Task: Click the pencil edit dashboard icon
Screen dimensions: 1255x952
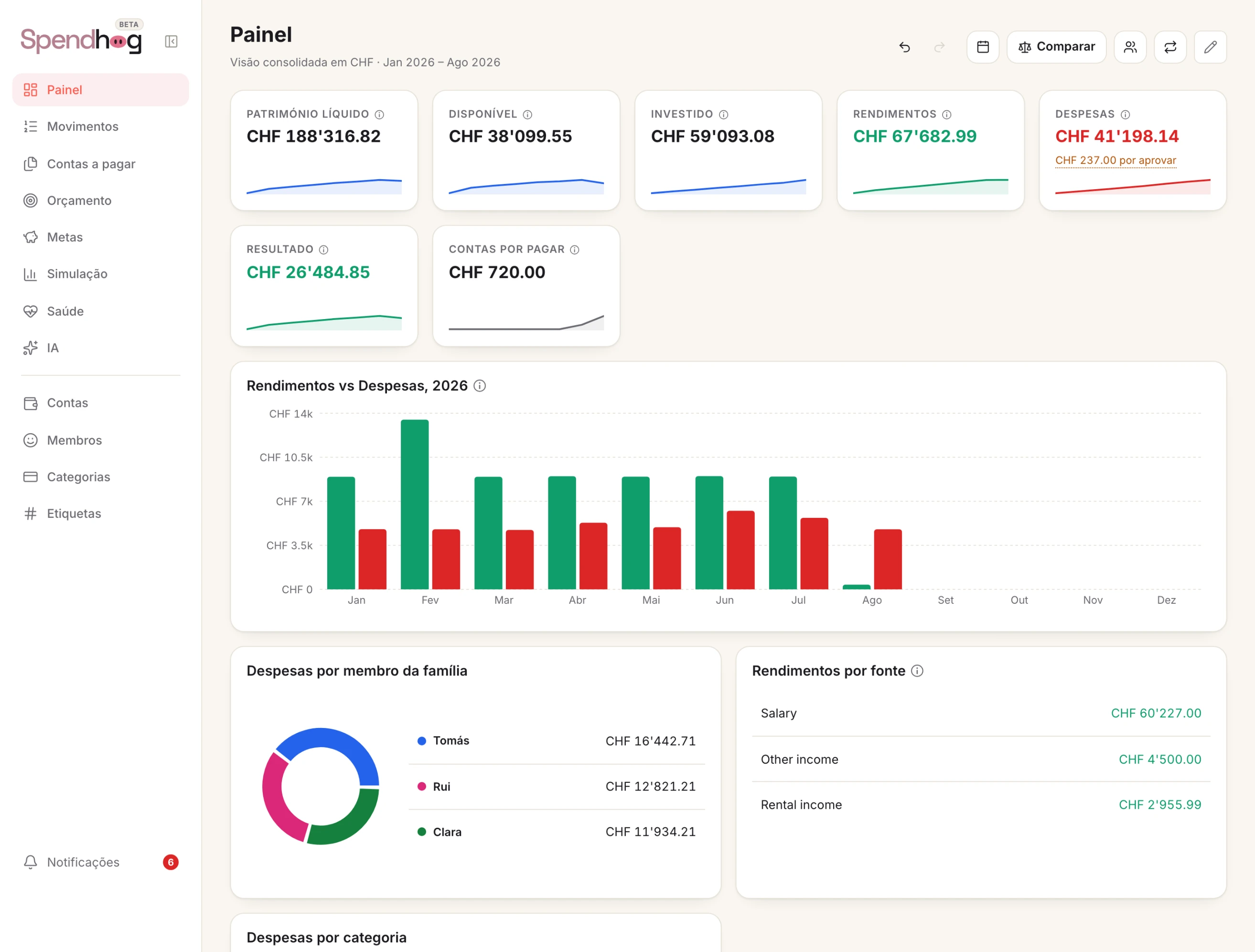Action: pos(1210,47)
